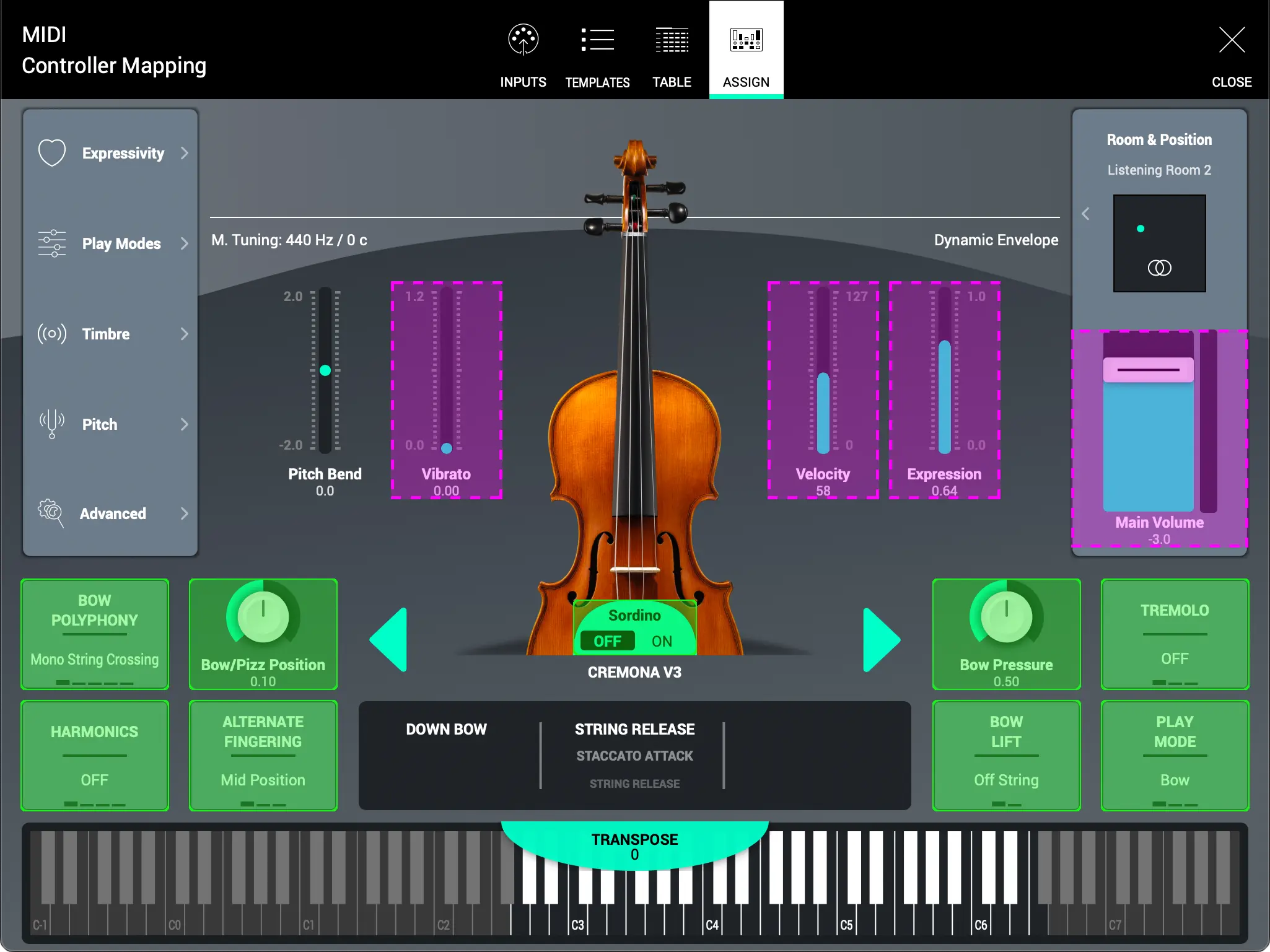
Task: Select the TEMPLATES list icon
Action: [x=597, y=40]
